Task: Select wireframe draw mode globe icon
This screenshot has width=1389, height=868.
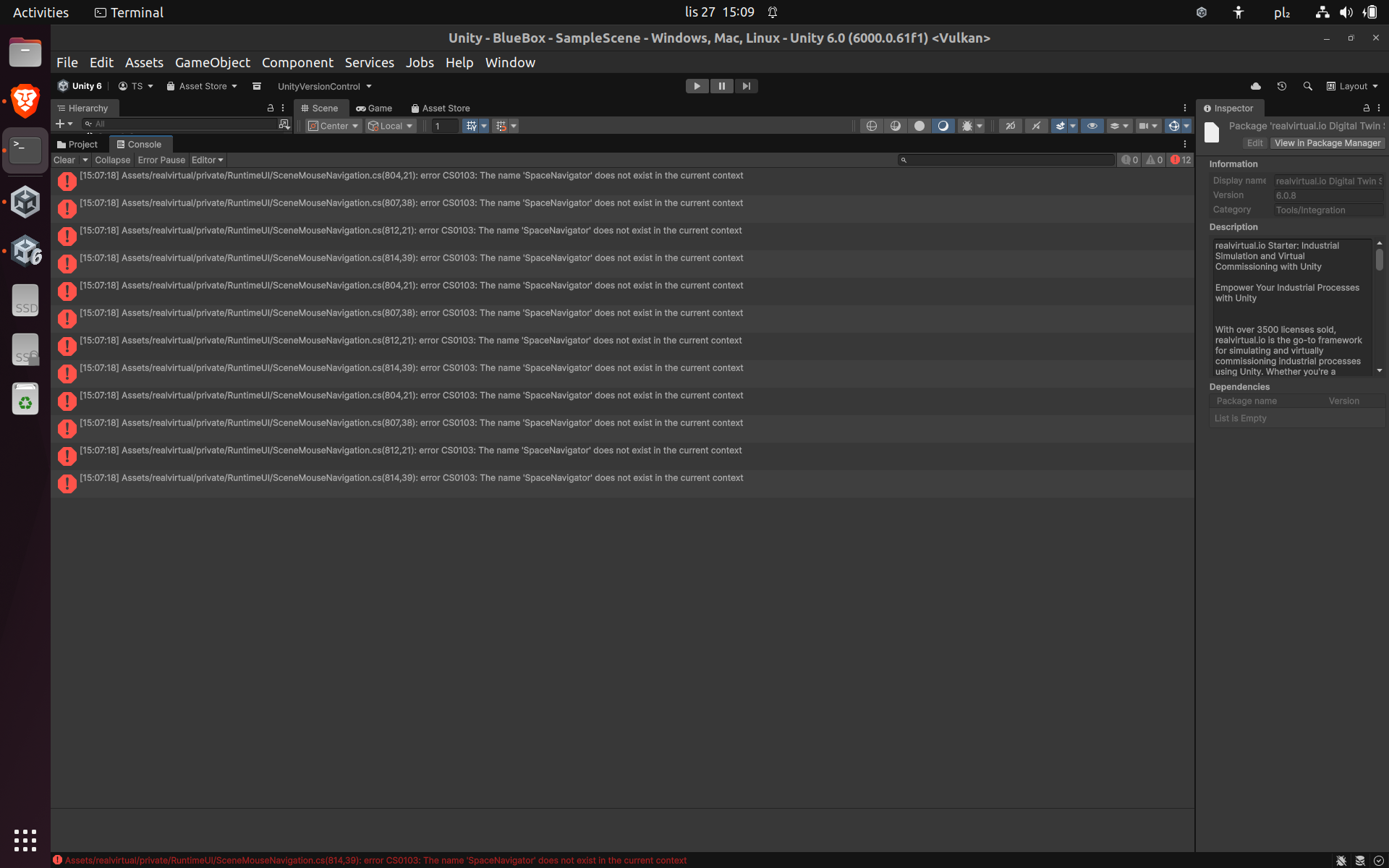Action: (x=871, y=126)
